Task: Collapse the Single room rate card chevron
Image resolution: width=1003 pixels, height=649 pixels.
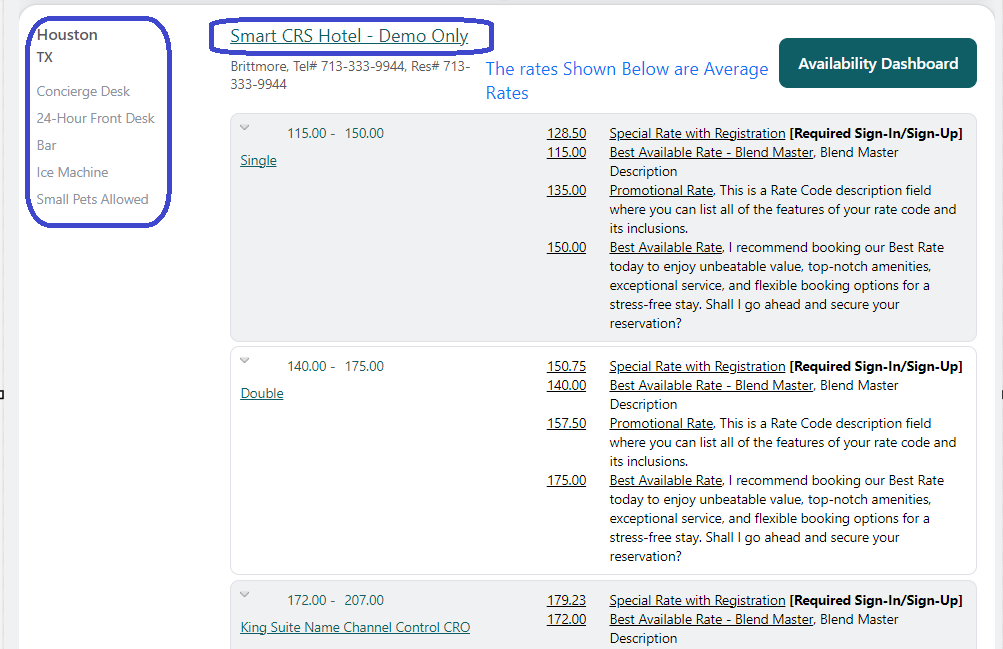Action: pos(244,127)
